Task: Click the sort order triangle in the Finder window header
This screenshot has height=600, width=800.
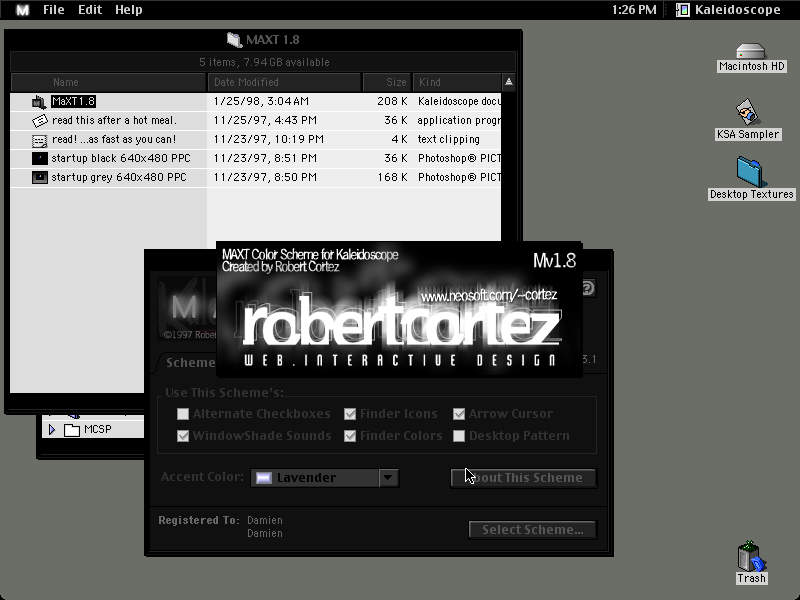Action: pyautogui.click(x=509, y=82)
